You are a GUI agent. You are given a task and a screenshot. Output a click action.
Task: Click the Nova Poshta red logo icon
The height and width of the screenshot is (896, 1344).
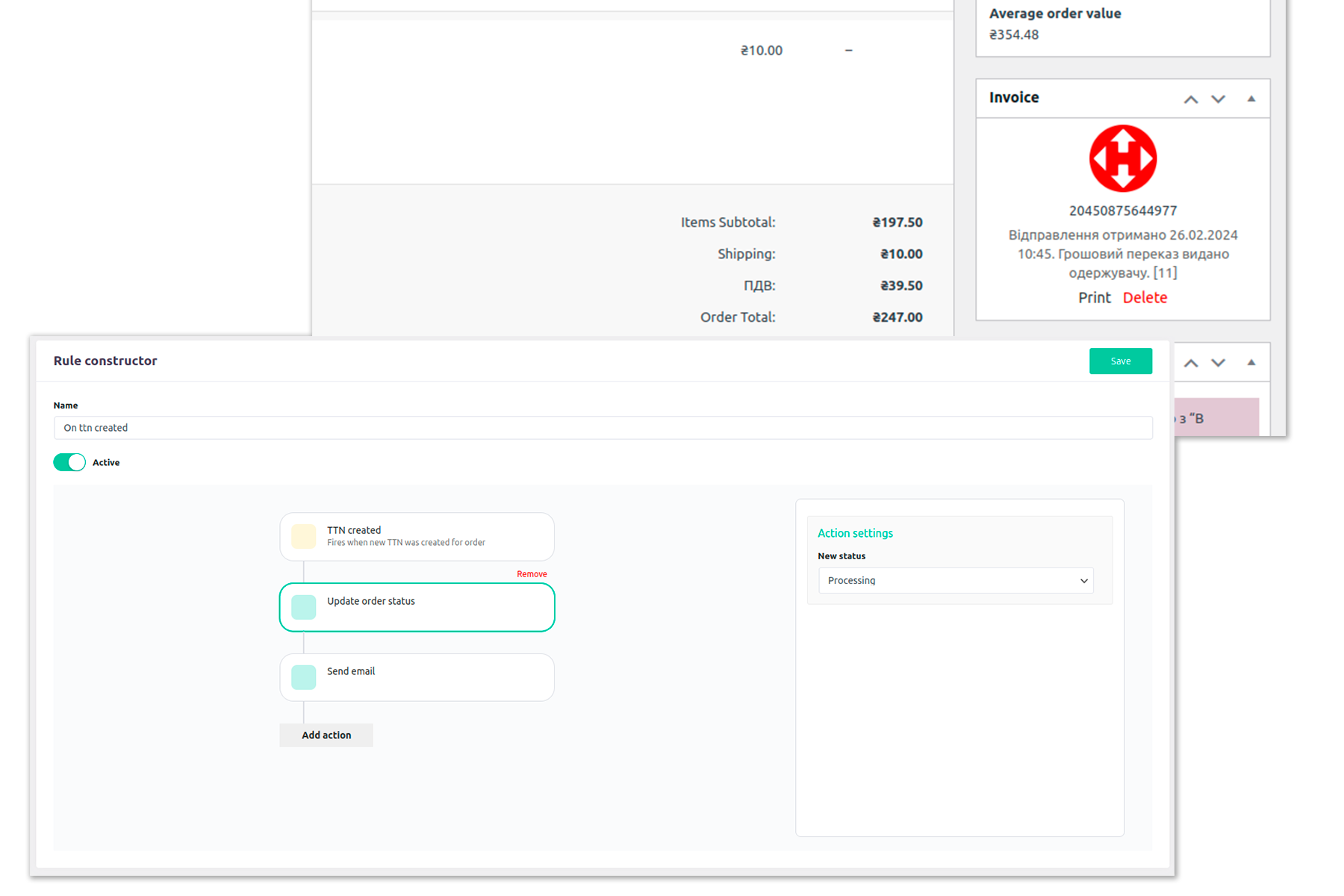pyautogui.click(x=1122, y=158)
